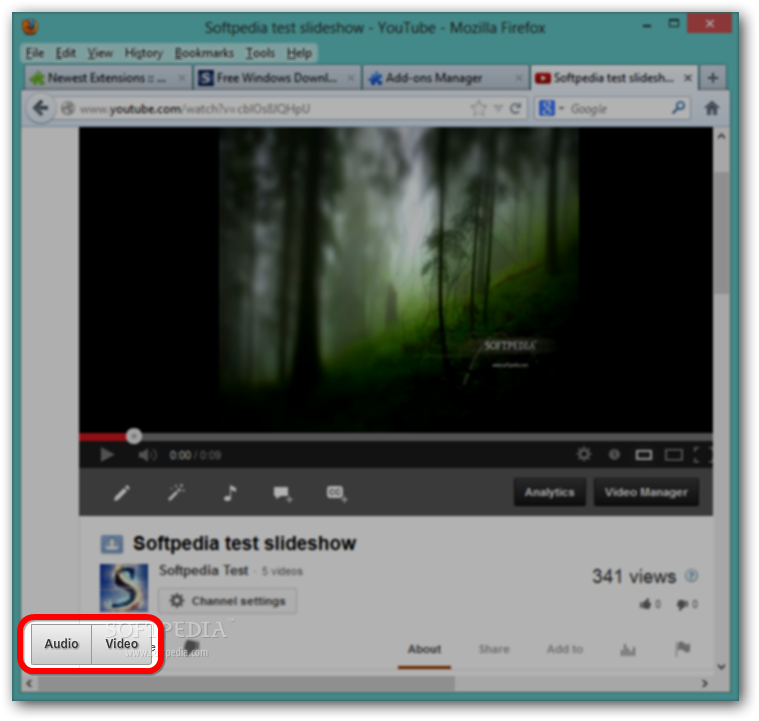The image size is (759, 721).
Task: Bookmark page with the star icon
Action: click(478, 108)
